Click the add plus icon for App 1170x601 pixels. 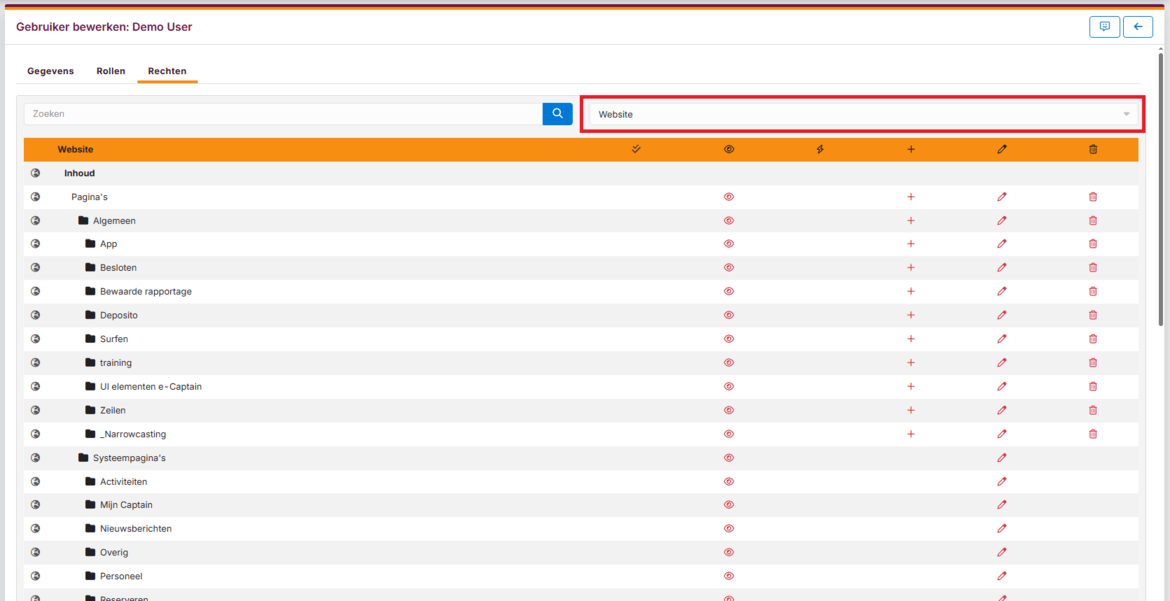911,244
